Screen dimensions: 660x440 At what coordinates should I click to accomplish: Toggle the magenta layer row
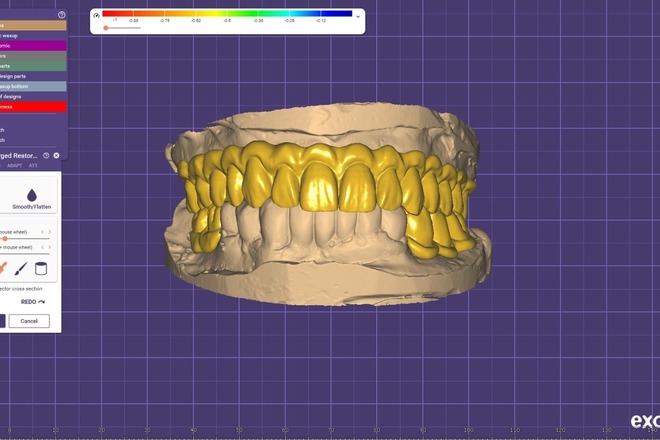pos(33,45)
